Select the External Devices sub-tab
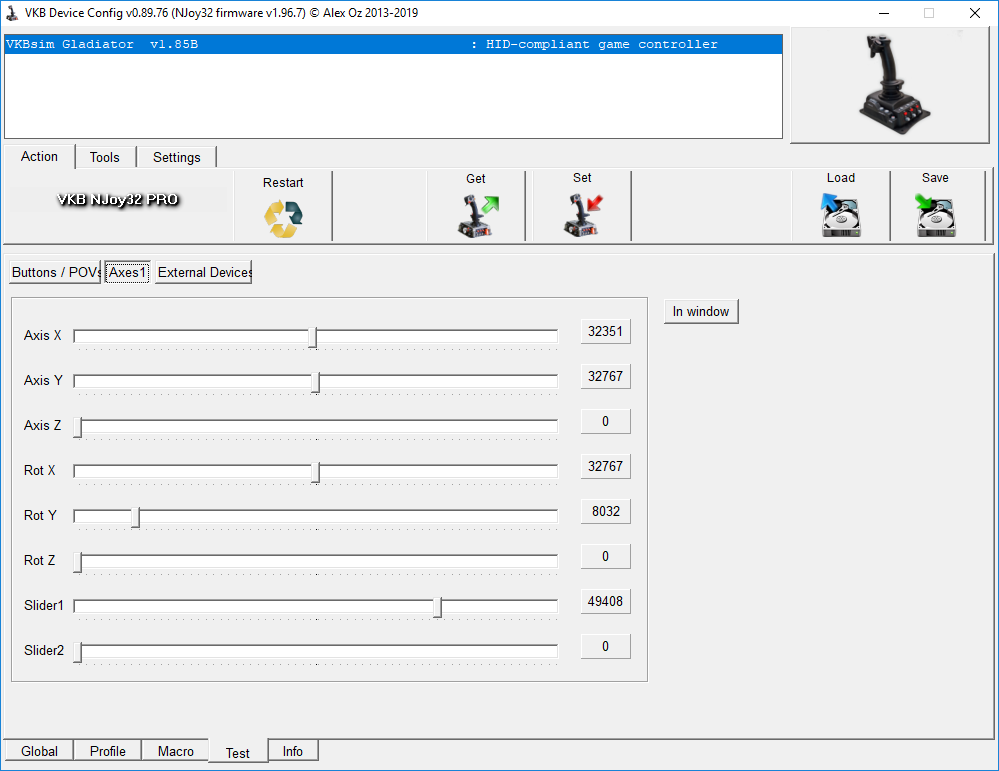Image resolution: width=999 pixels, height=771 pixels. pos(204,272)
